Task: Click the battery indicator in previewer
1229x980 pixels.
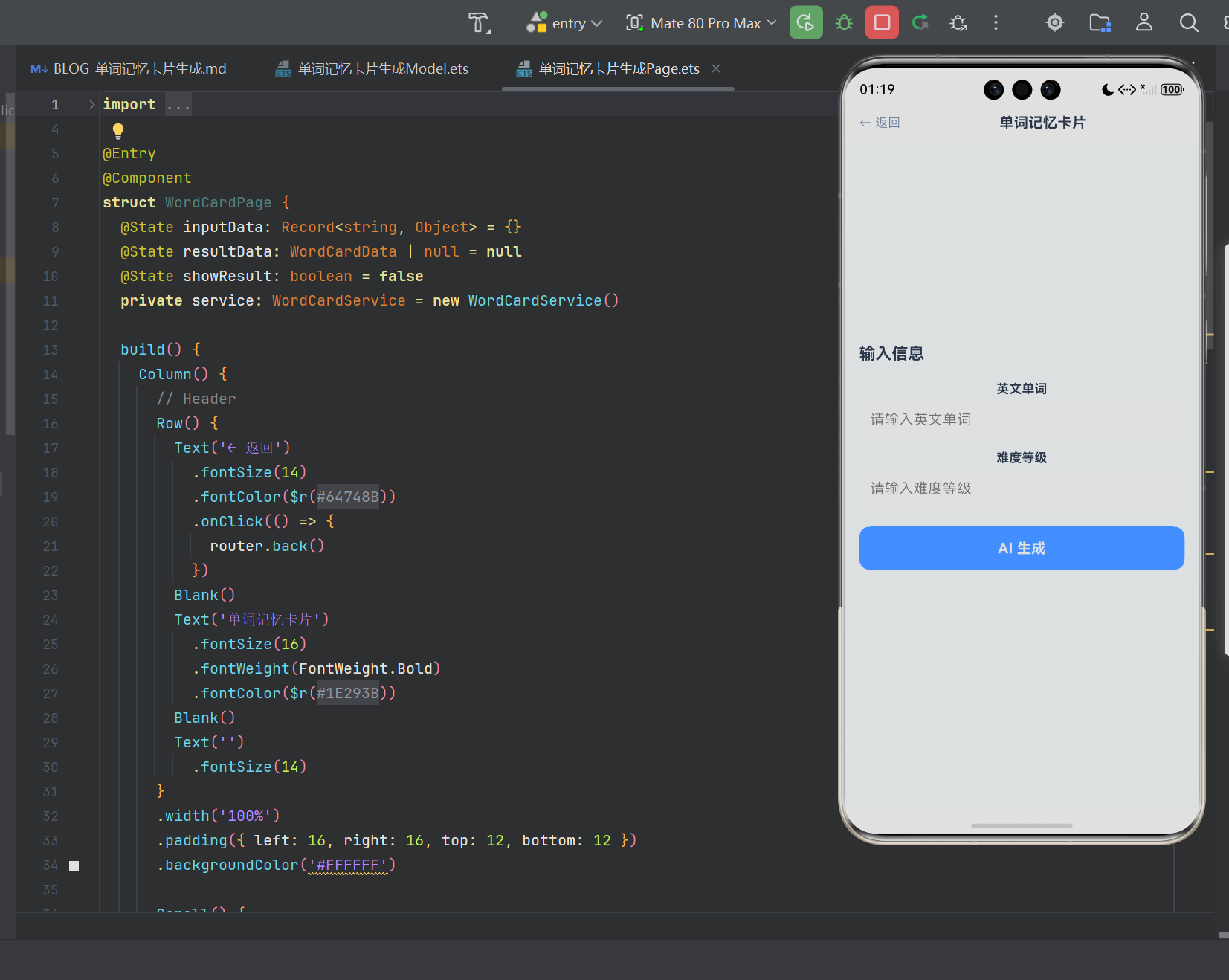Action: 1172,90
